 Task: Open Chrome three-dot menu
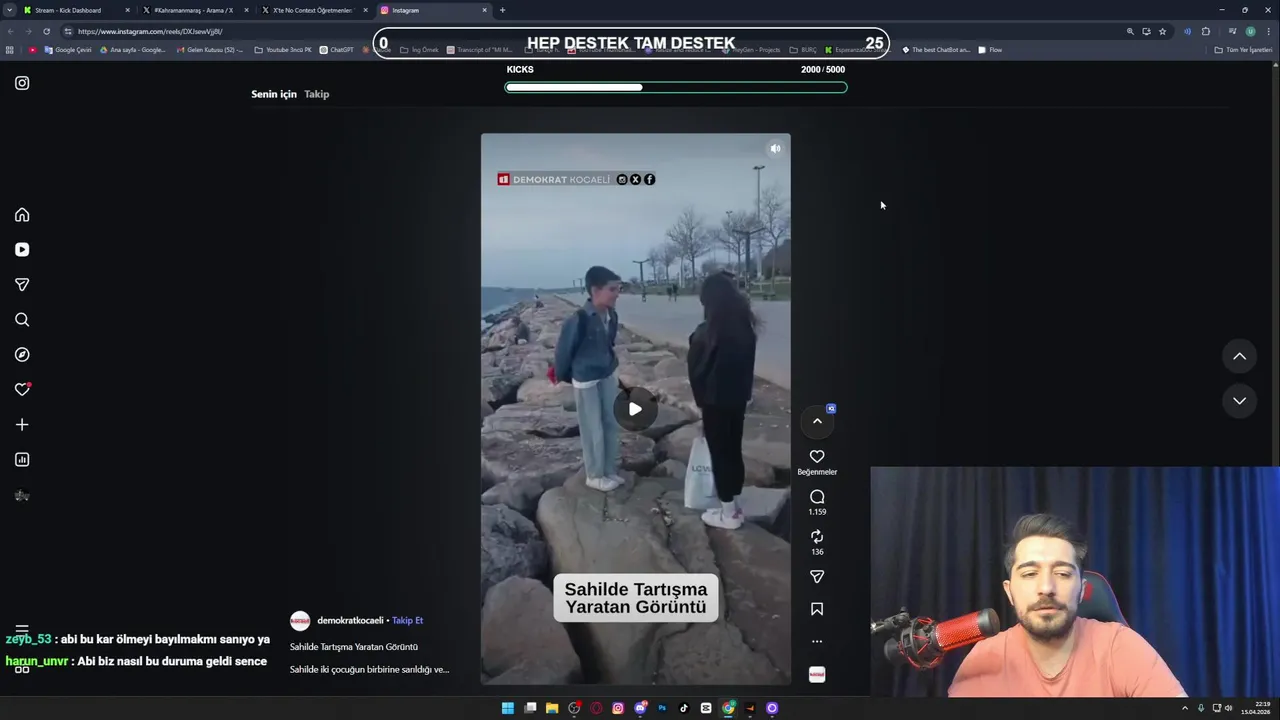[1269, 31]
